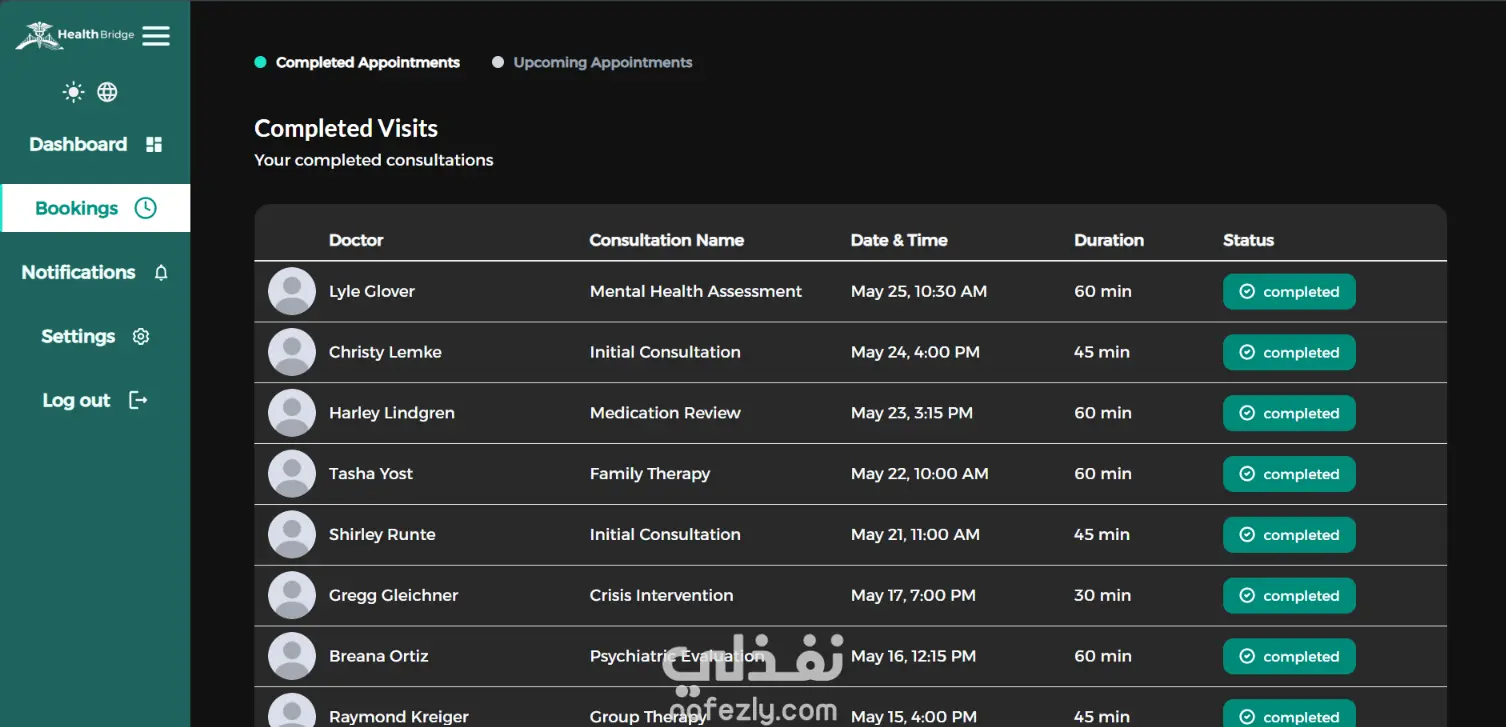This screenshot has width=1506, height=727.
Task: Open the globe language selector
Action: pos(107,92)
